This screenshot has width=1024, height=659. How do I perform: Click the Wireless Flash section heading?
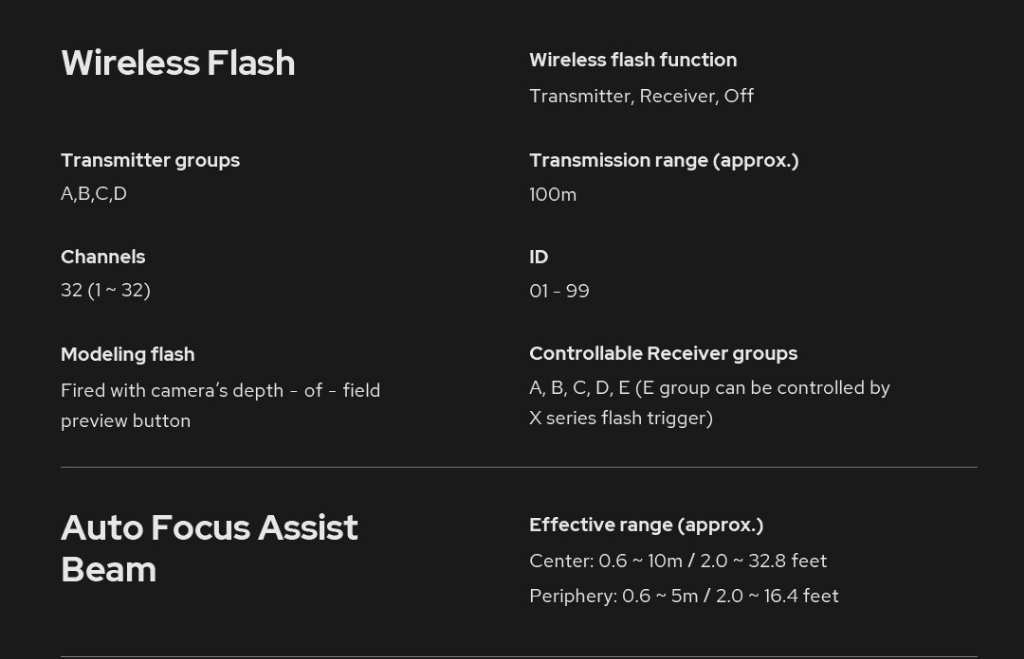178,63
